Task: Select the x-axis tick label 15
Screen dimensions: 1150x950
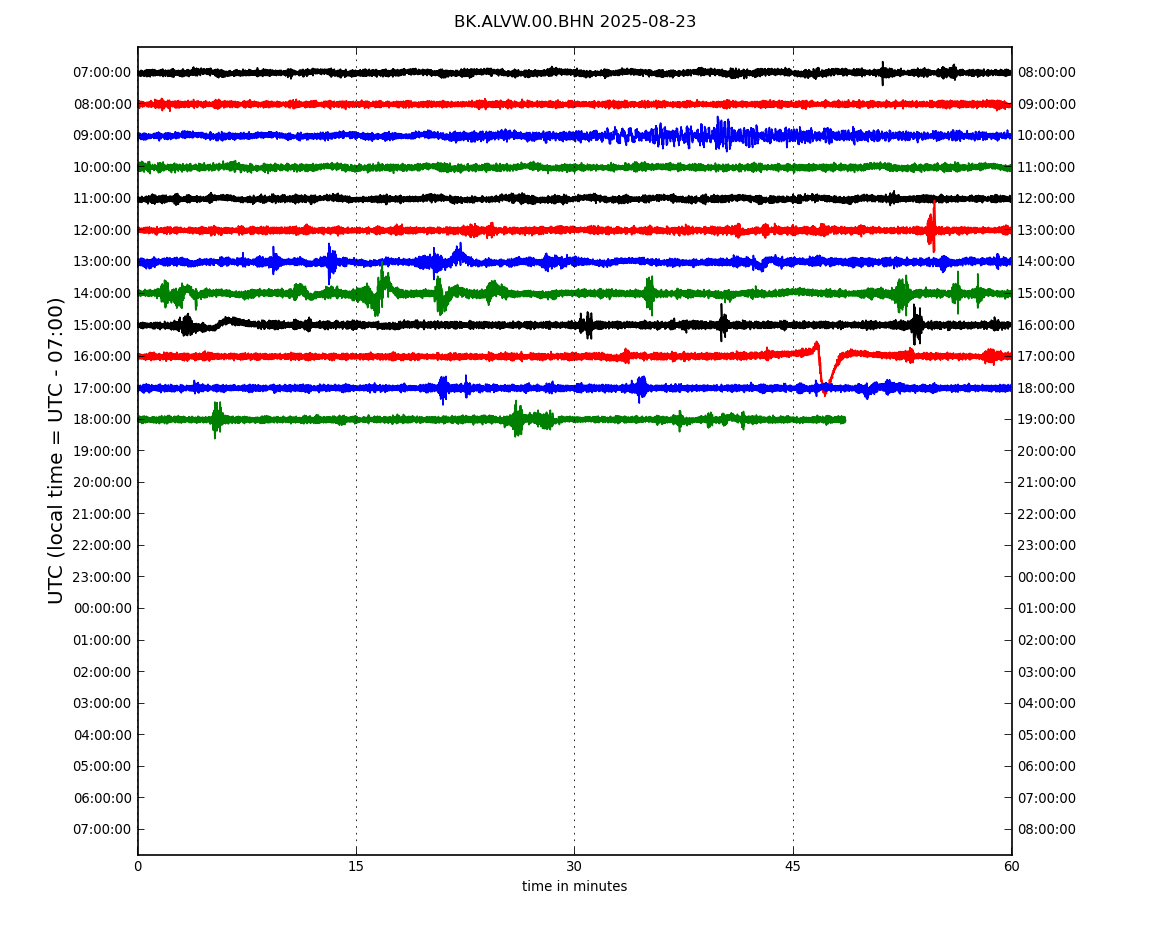Action: tap(356, 866)
